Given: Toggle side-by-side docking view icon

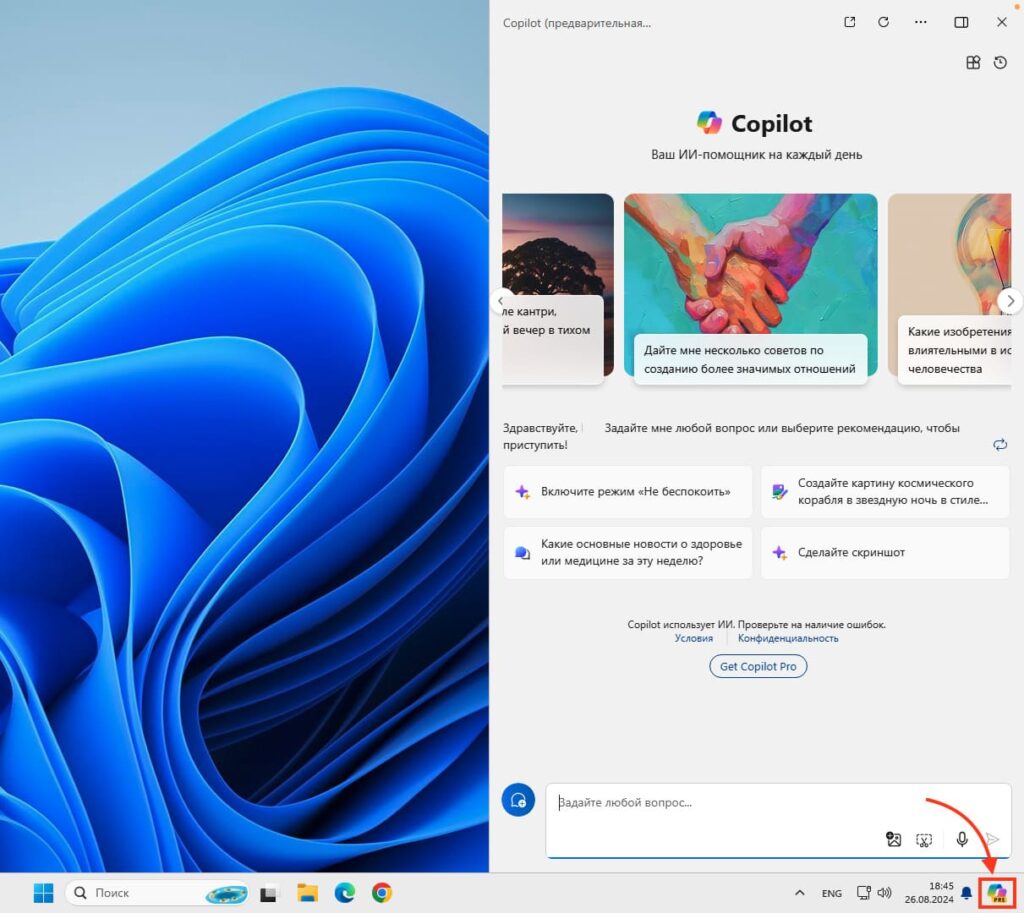Looking at the screenshot, I should coord(961,22).
